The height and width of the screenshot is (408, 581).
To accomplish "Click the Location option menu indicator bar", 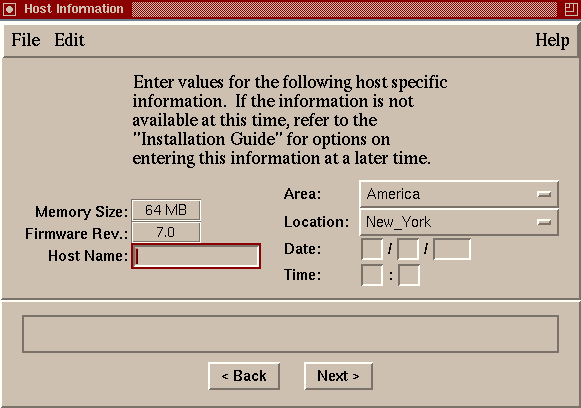I will point(544,222).
